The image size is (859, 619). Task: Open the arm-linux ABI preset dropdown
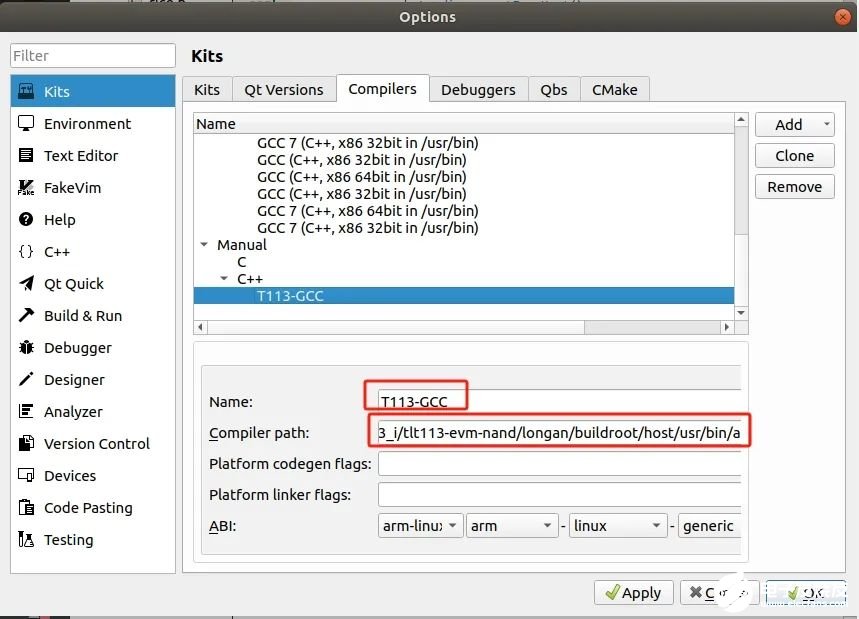[x=420, y=526]
